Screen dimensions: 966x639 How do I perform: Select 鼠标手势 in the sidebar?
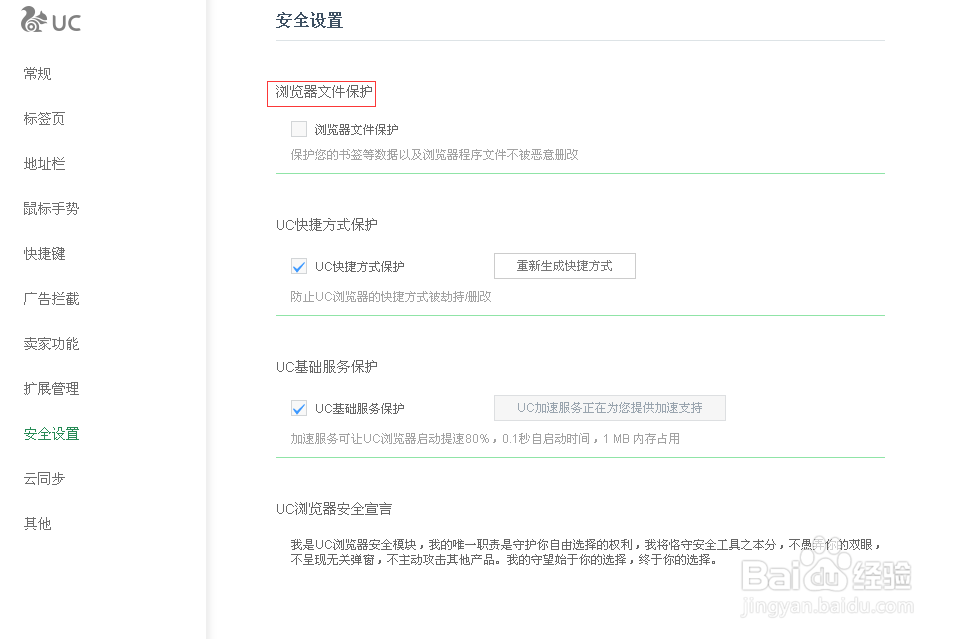click(50, 208)
